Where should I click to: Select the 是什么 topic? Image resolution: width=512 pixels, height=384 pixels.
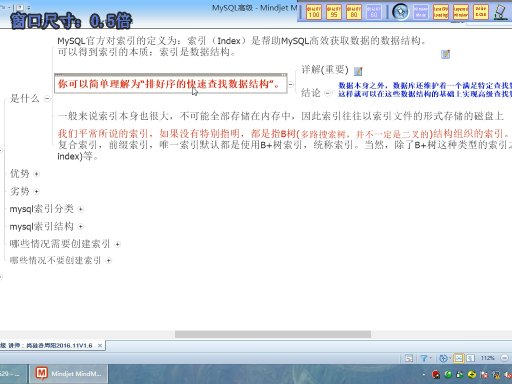coord(25,98)
